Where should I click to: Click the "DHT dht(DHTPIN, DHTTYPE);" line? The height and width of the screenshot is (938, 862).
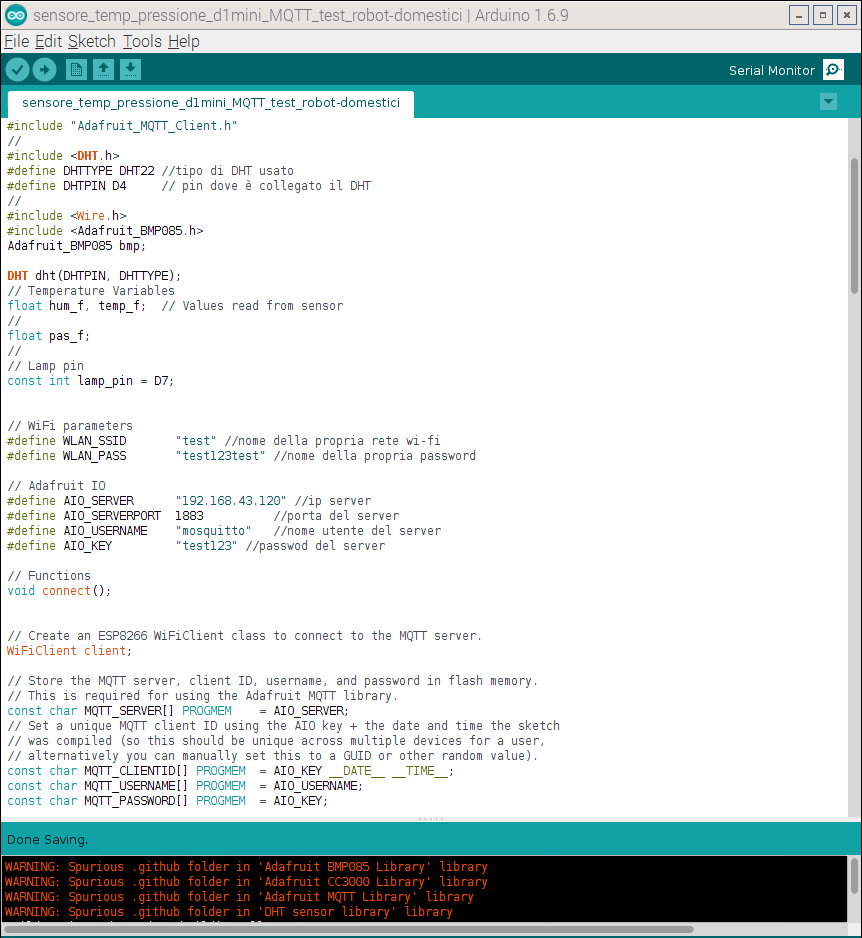(94, 276)
